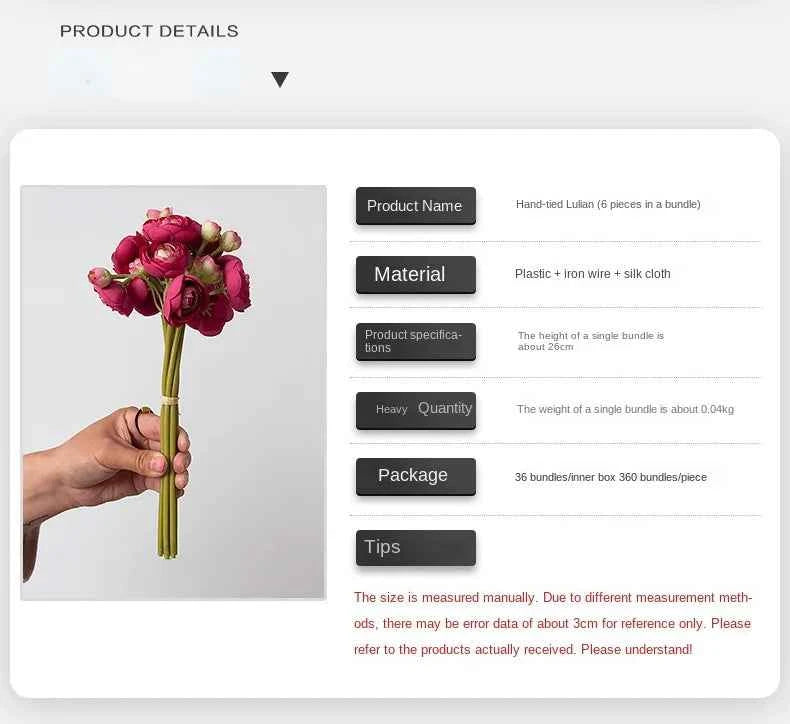The image size is (790, 724).
Task: Click the PRODUCT DETAILS heading
Action: 149,31
